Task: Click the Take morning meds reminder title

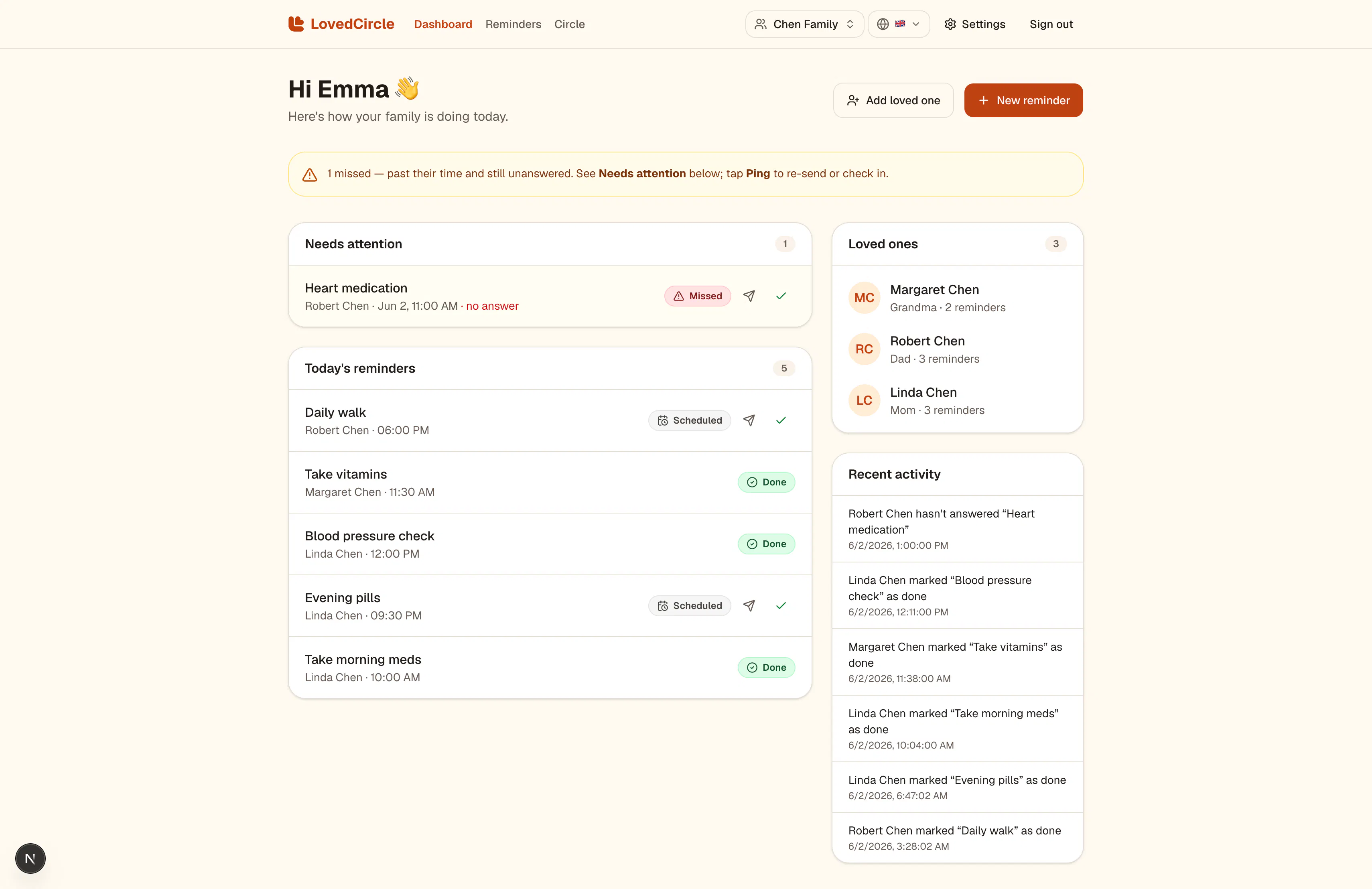Action: pos(363,659)
